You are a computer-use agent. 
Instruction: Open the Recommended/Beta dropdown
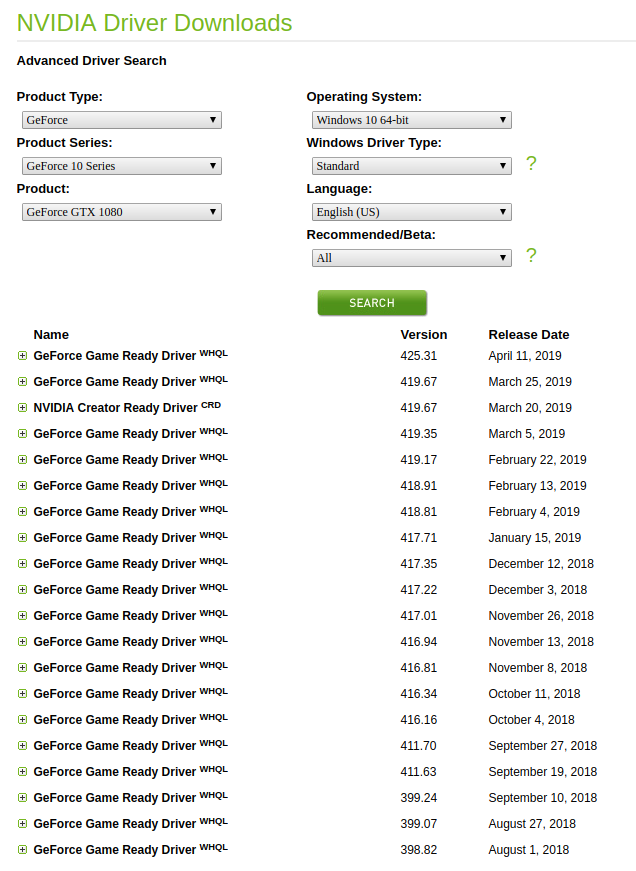[412, 258]
